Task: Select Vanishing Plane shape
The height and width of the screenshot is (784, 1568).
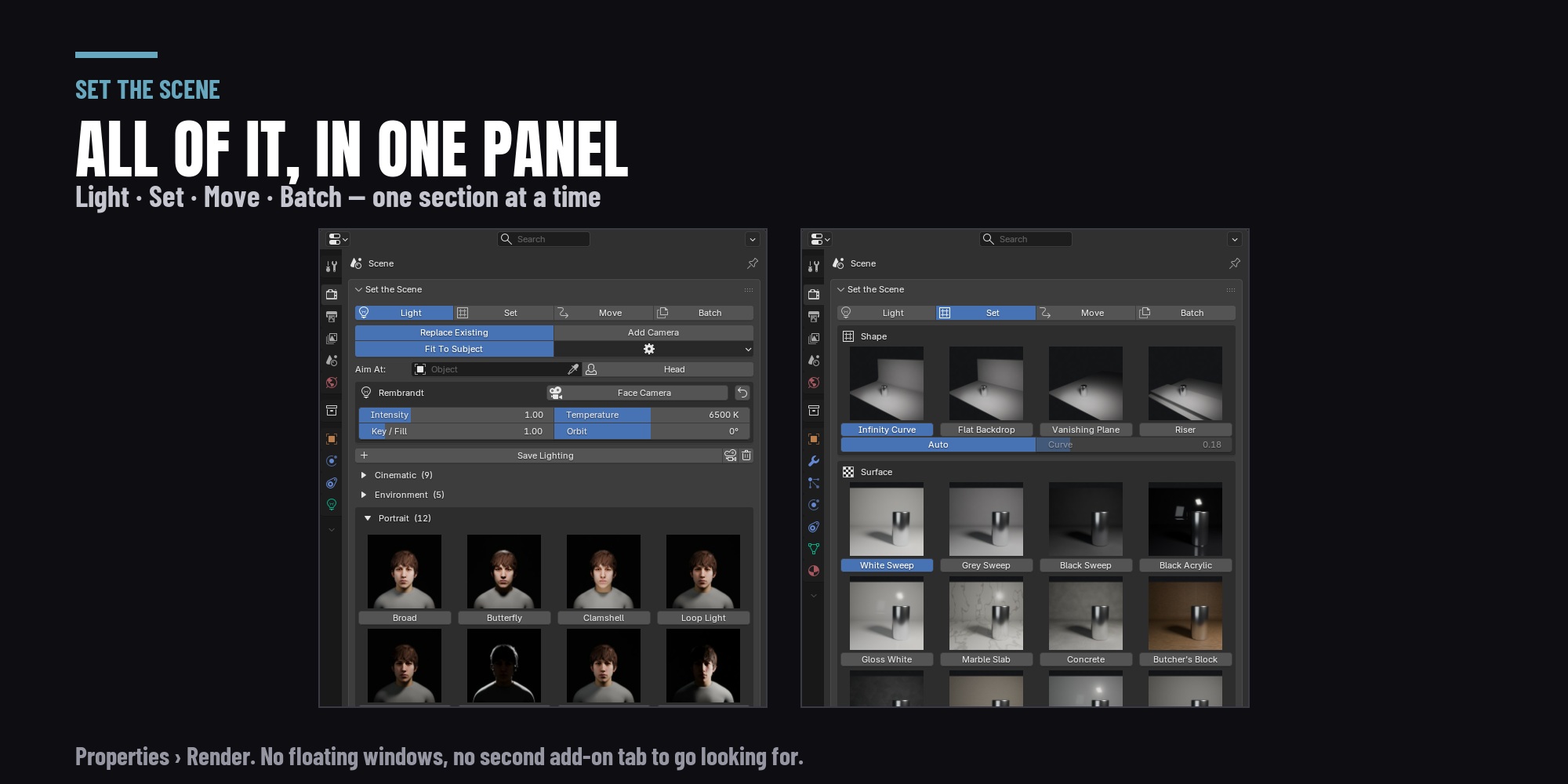Action: (1086, 430)
